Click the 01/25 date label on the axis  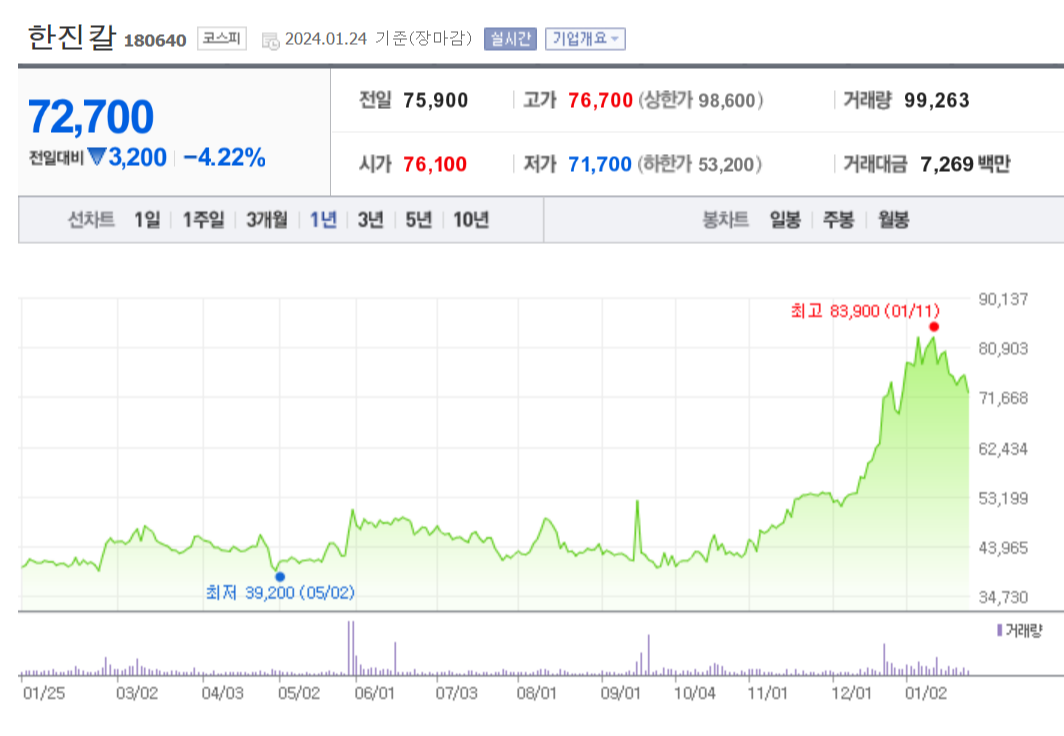44,693
